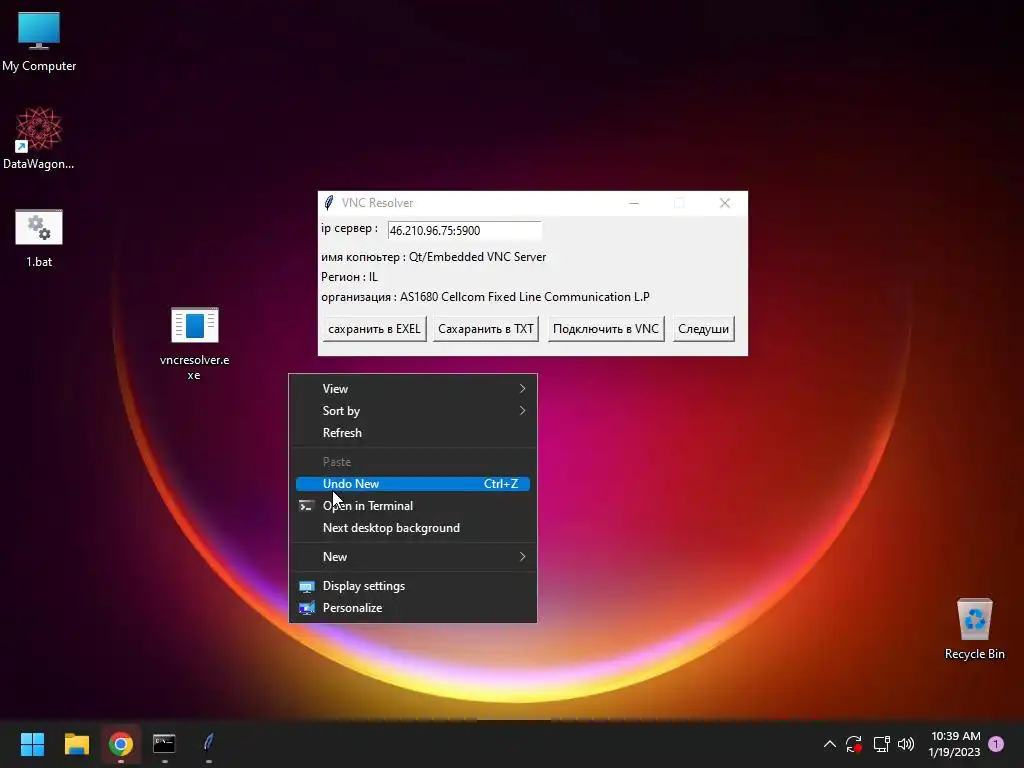Image resolution: width=1024 pixels, height=768 pixels.
Task: Switch to Google Chrome in the taskbar
Action: tap(121, 744)
